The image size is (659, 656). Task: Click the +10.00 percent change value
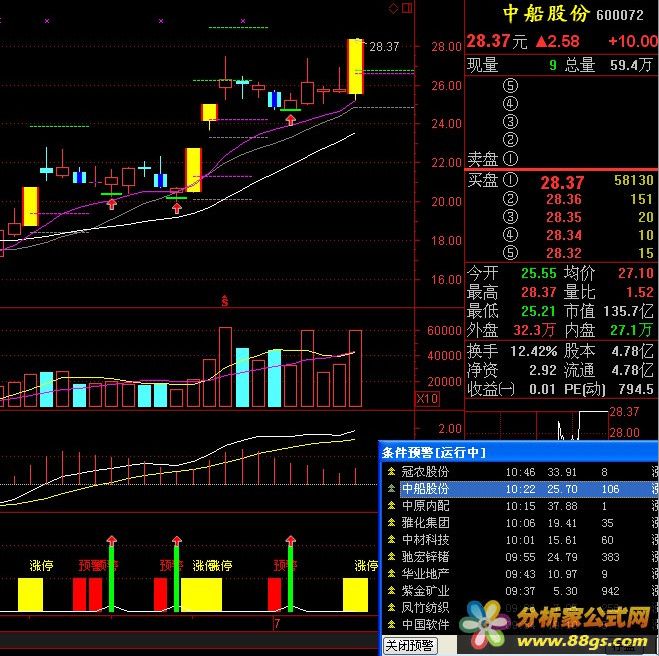pyautogui.click(x=633, y=41)
